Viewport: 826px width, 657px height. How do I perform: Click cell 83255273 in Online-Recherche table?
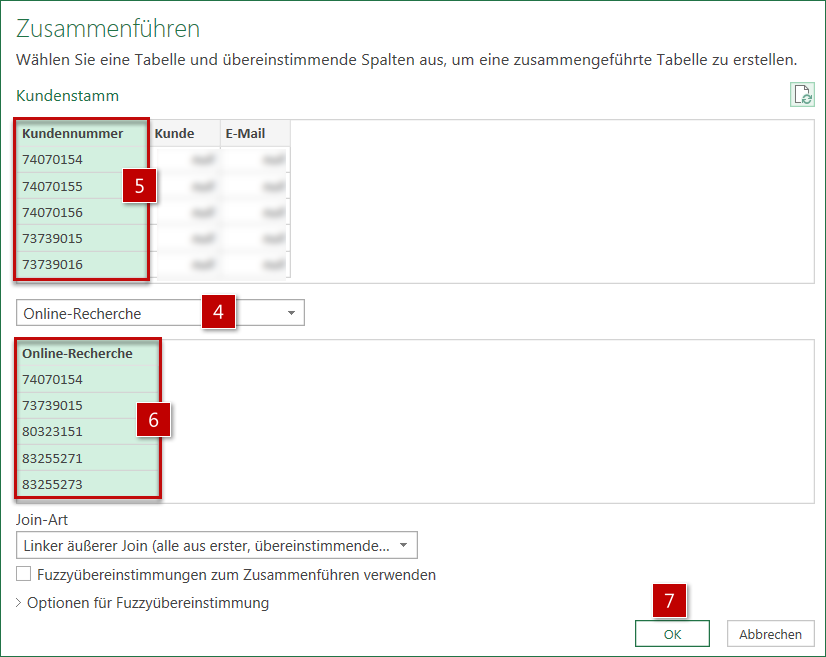click(88, 484)
